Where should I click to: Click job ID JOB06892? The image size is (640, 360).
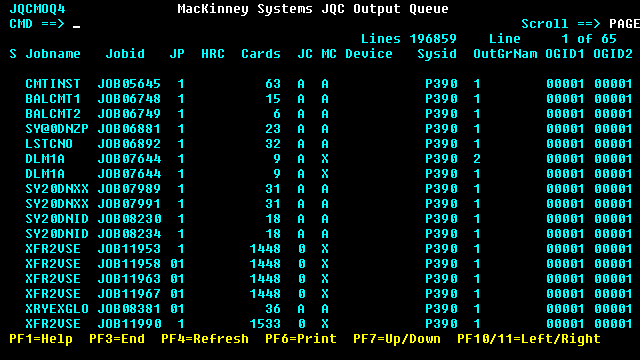[129, 144]
